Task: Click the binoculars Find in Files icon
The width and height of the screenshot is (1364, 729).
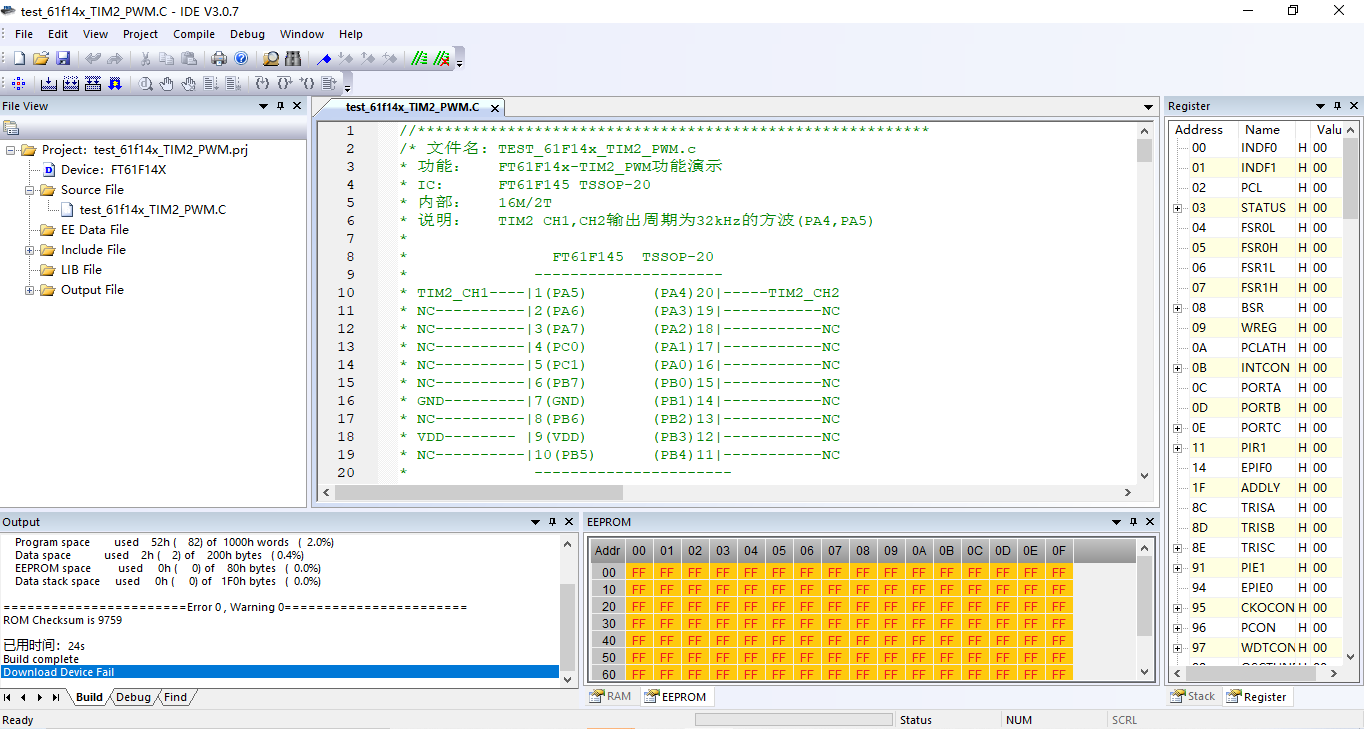Action: (x=293, y=59)
